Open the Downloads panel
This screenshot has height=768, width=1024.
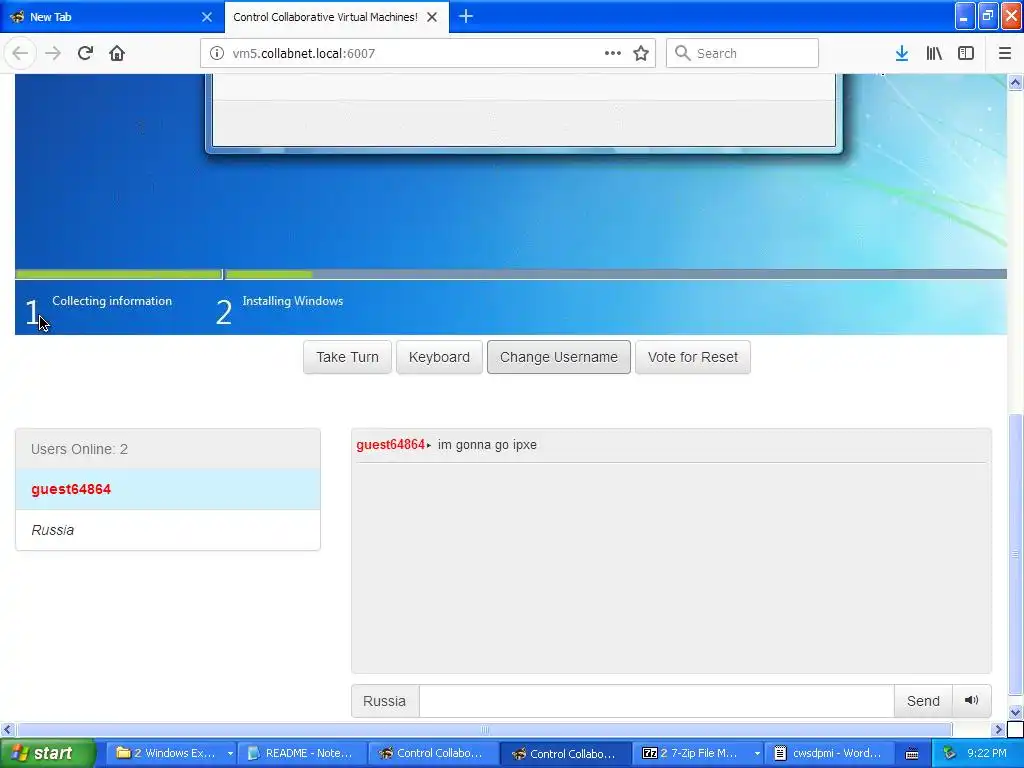click(x=902, y=53)
